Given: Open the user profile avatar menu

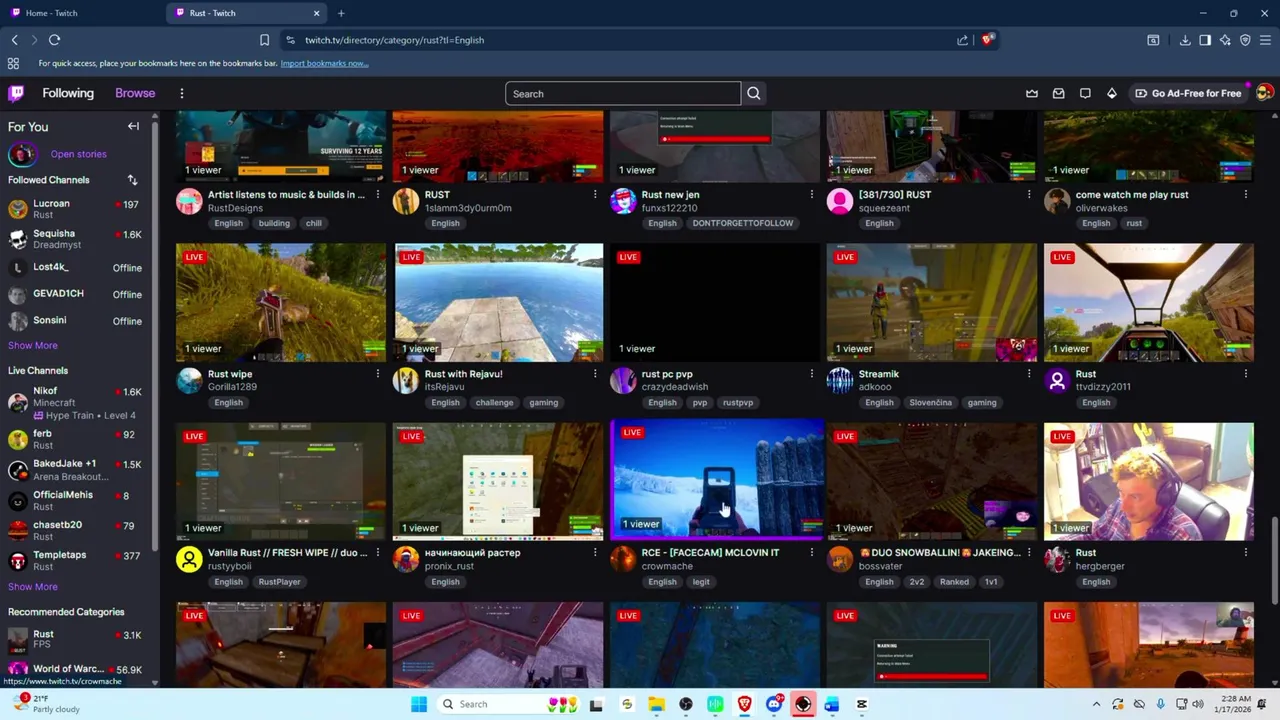Looking at the screenshot, I should coord(1264,93).
